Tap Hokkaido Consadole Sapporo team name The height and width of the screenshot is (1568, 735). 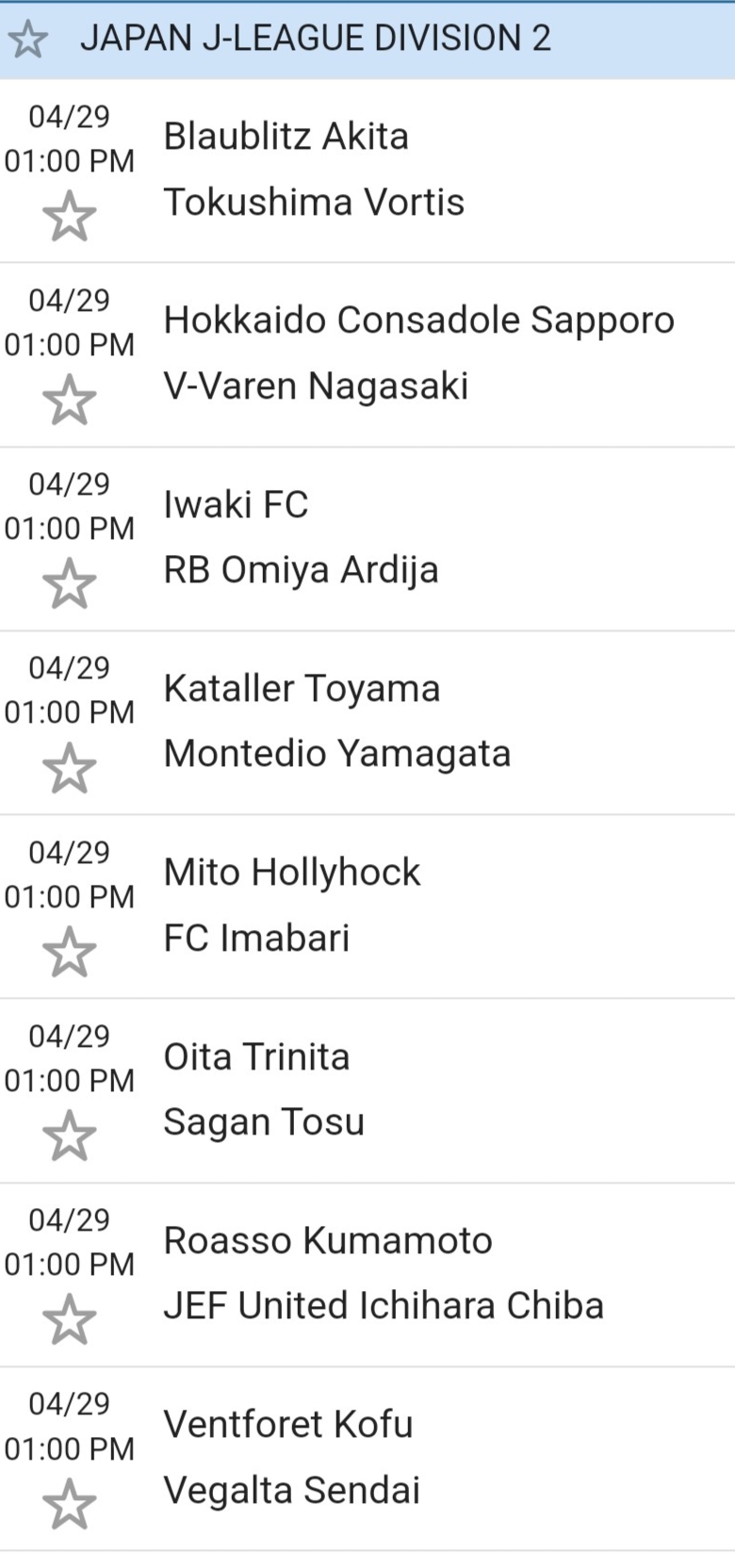pos(418,320)
